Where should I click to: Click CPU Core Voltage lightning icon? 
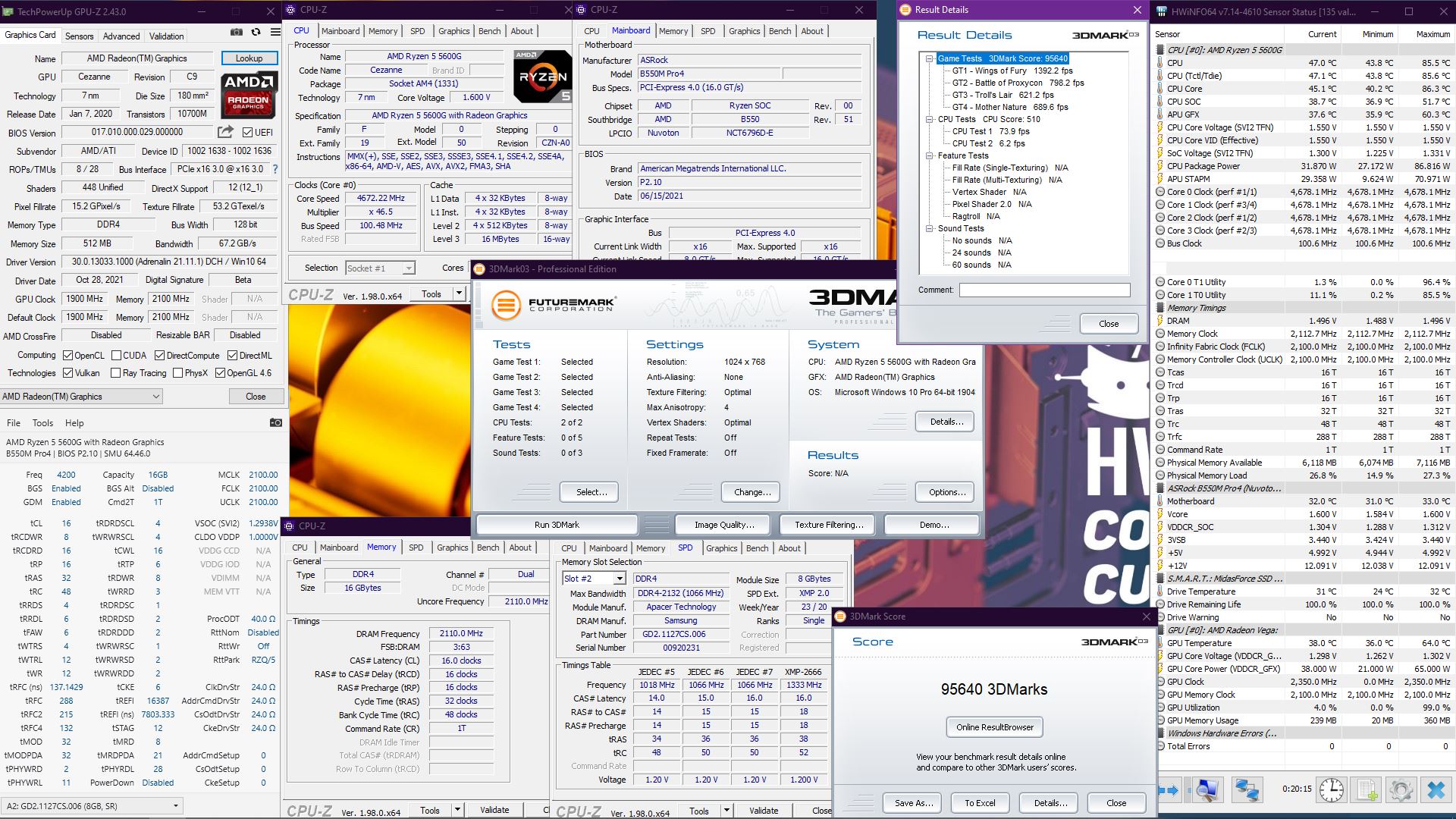(1160, 127)
